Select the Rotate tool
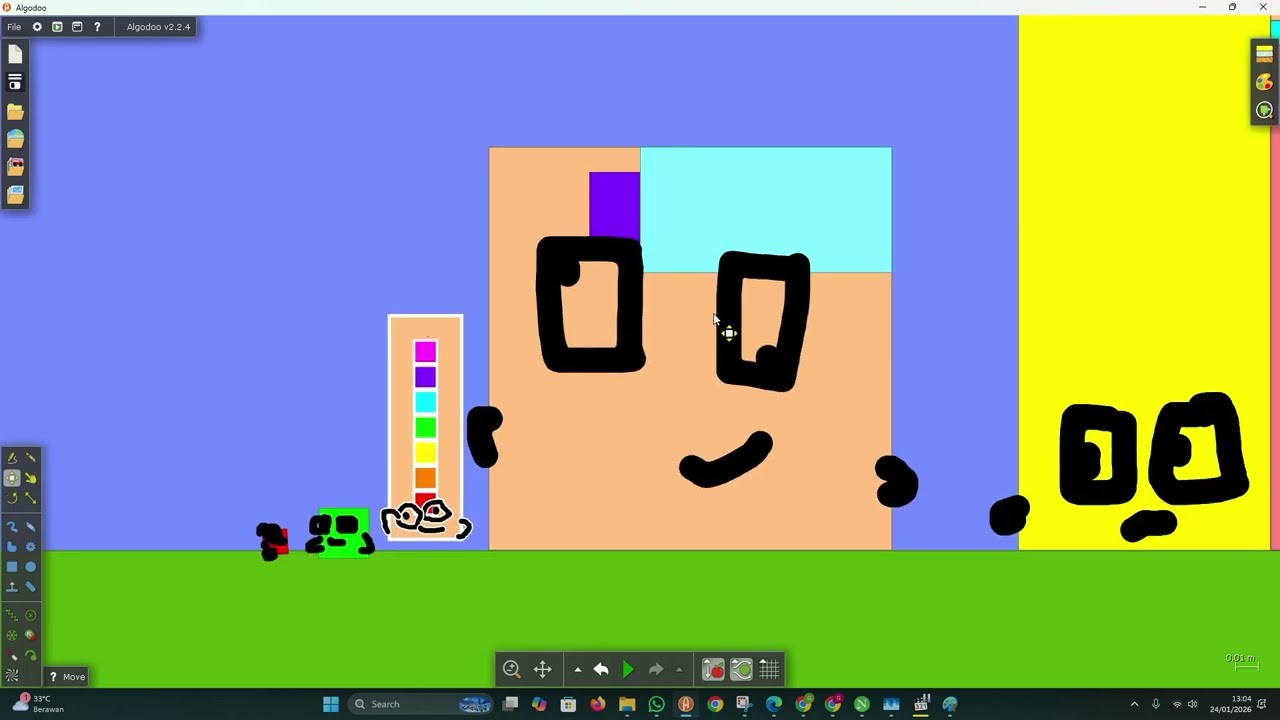 tap(12, 497)
